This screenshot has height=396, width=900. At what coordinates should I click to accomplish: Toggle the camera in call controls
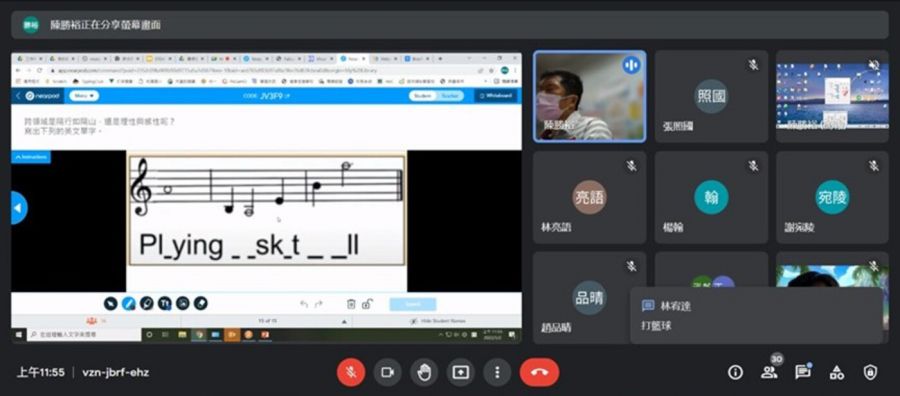tap(387, 372)
